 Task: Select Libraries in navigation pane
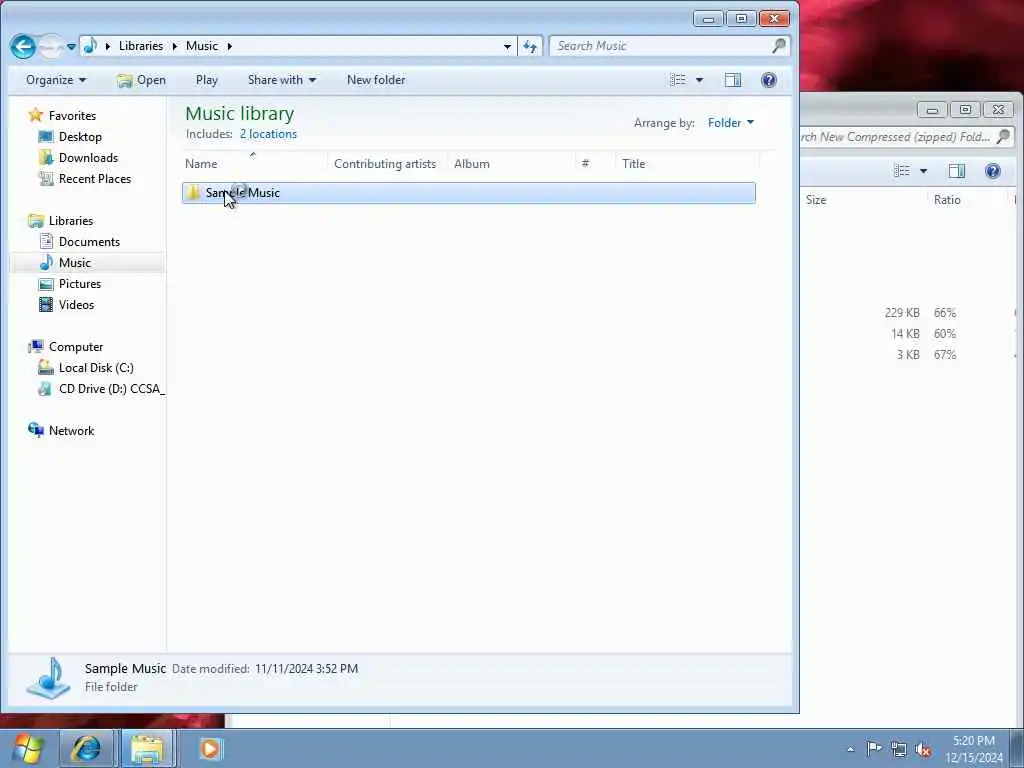(71, 221)
